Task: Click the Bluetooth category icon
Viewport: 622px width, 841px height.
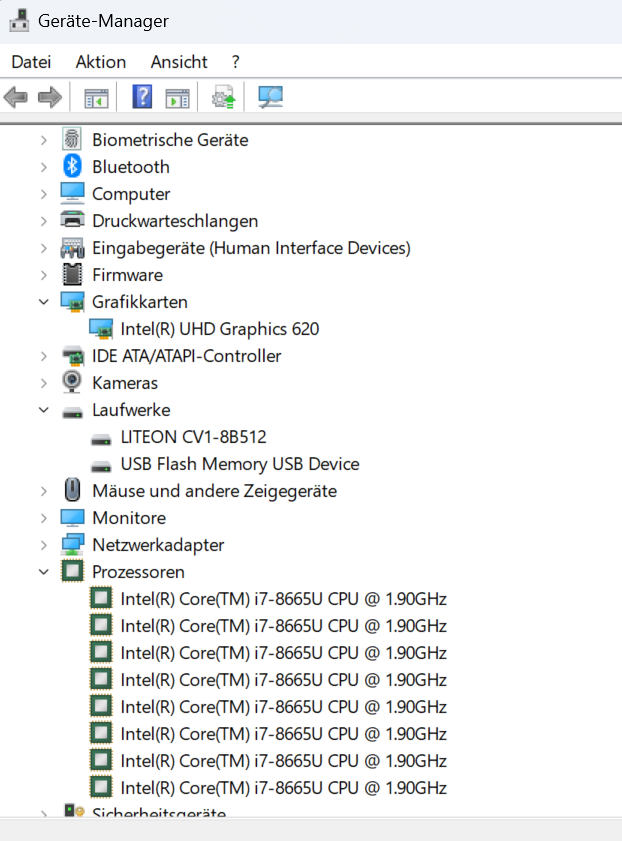Action: click(x=72, y=166)
